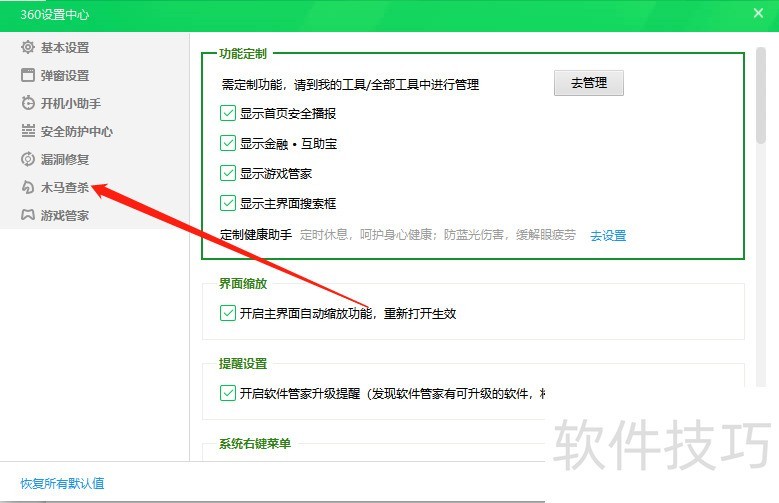The width and height of the screenshot is (779, 503).
Task: Click the 功能定制 section heading
Action: [x=243, y=54]
